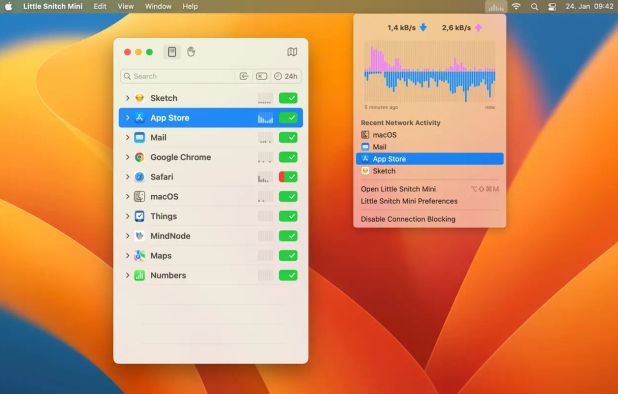Click the macOS Finder icon in the list
This screenshot has width=618, height=394.
(140, 197)
